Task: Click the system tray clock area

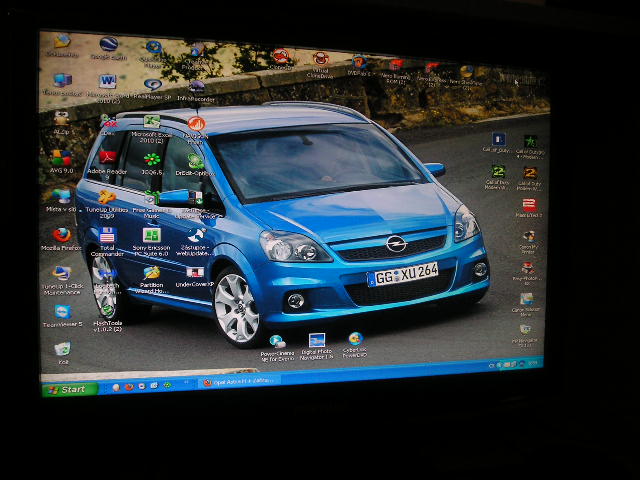Action: click(x=532, y=362)
